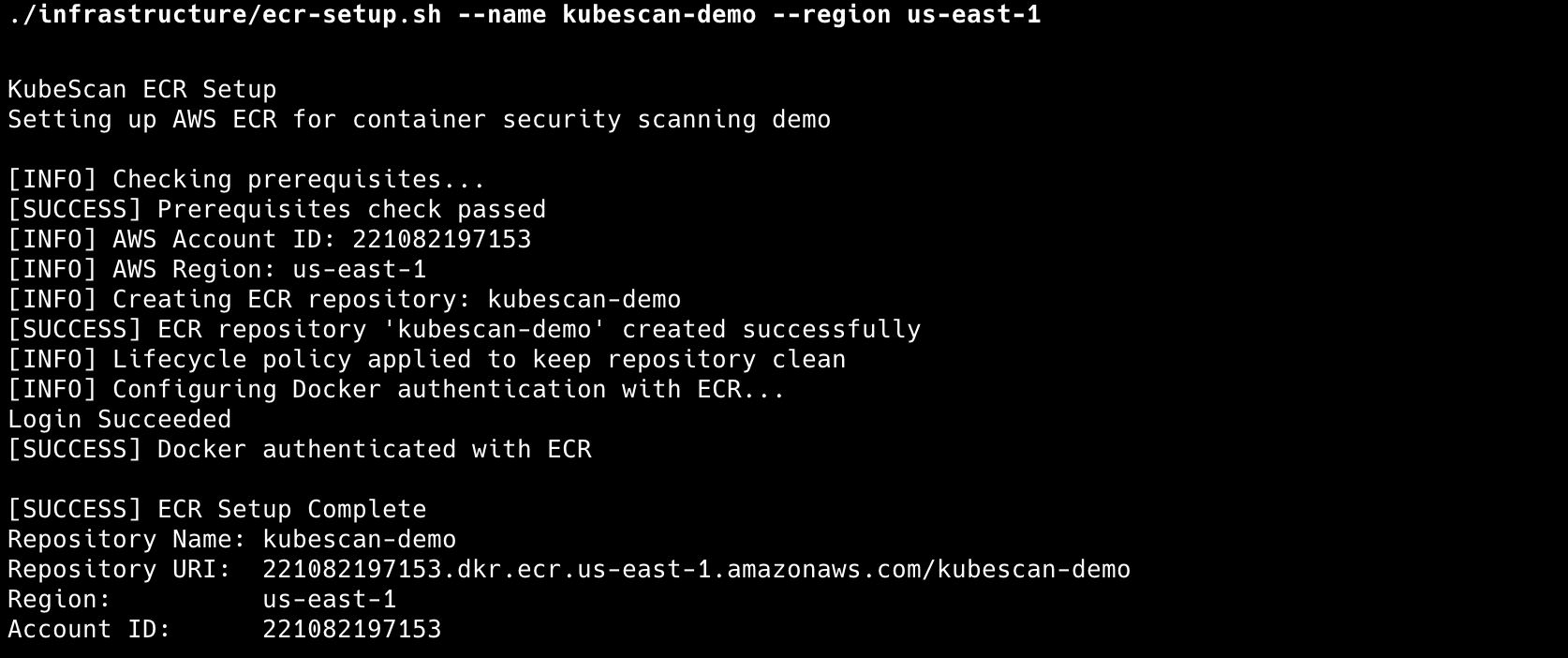Click the Login Succeeded text

pos(120,420)
